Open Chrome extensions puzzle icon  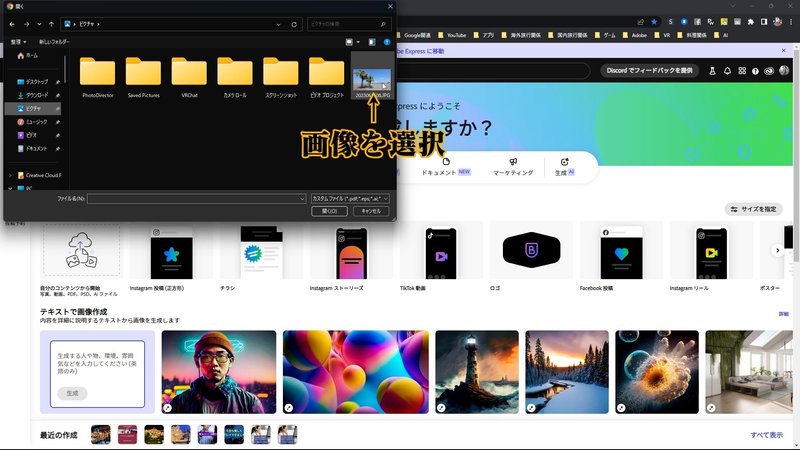(751, 22)
